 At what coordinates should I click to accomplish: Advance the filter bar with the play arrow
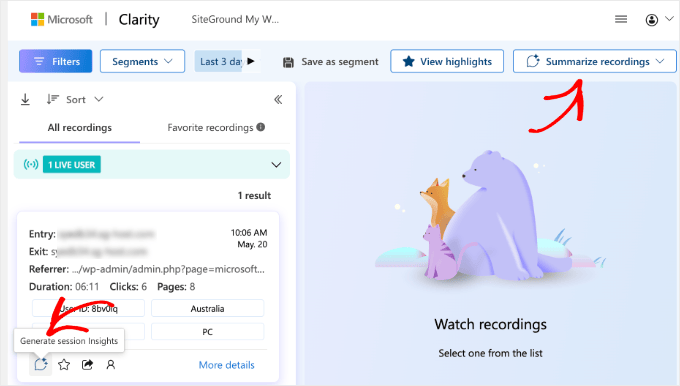tap(251, 61)
